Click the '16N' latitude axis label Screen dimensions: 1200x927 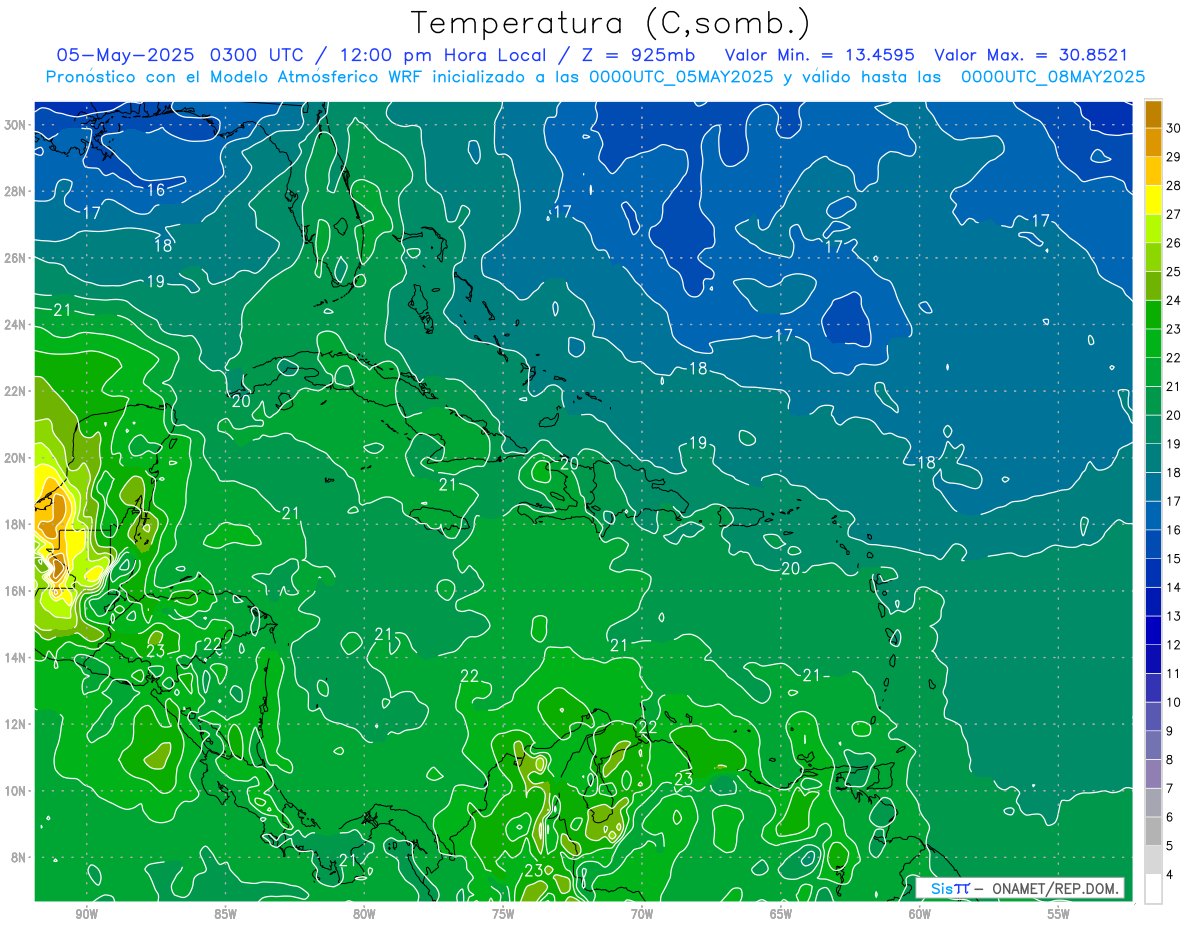pos(16,591)
